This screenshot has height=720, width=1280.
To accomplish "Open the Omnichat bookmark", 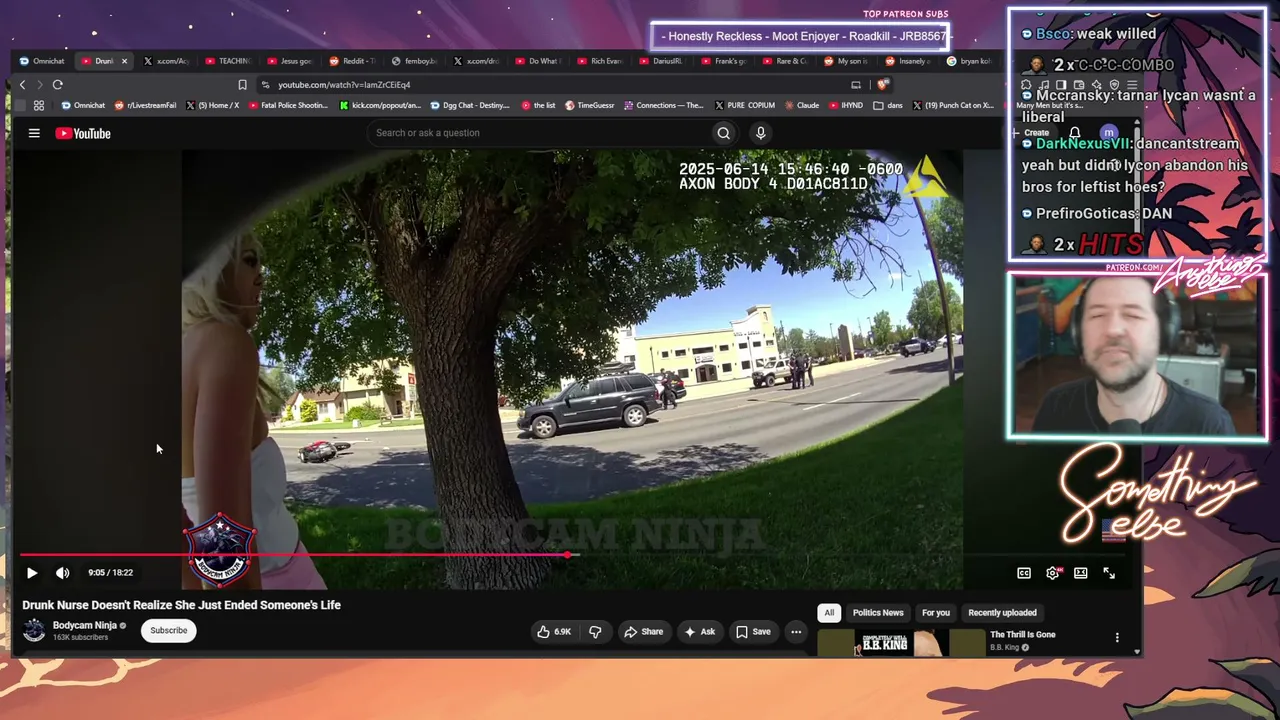I will coord(83,105).
